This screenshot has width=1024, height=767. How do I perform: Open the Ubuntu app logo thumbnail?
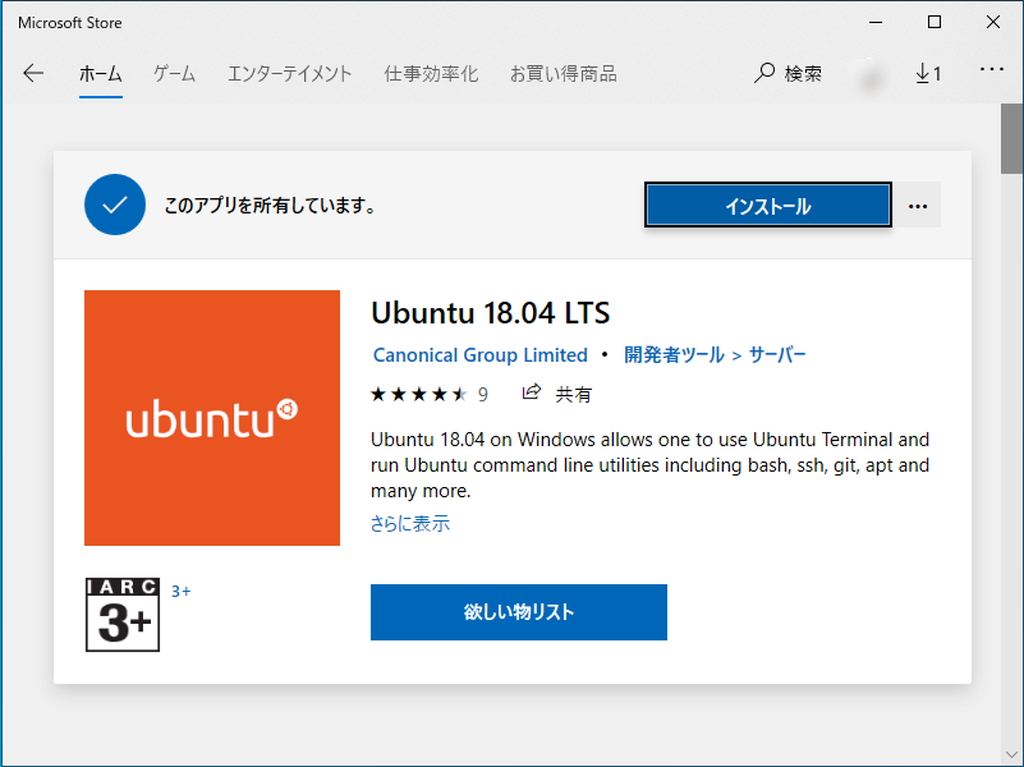point(212,417)
